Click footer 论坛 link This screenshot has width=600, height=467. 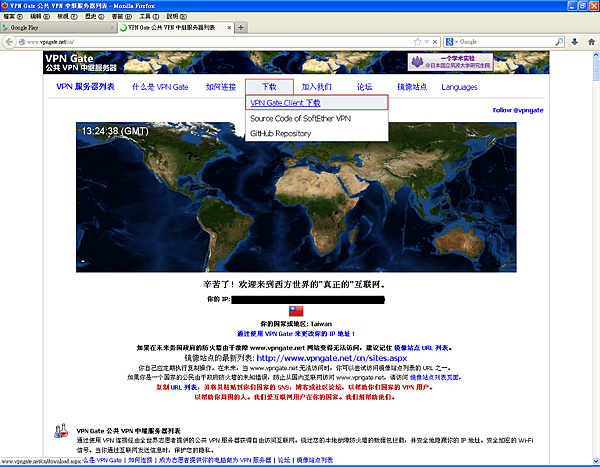(x=284, y=460)
